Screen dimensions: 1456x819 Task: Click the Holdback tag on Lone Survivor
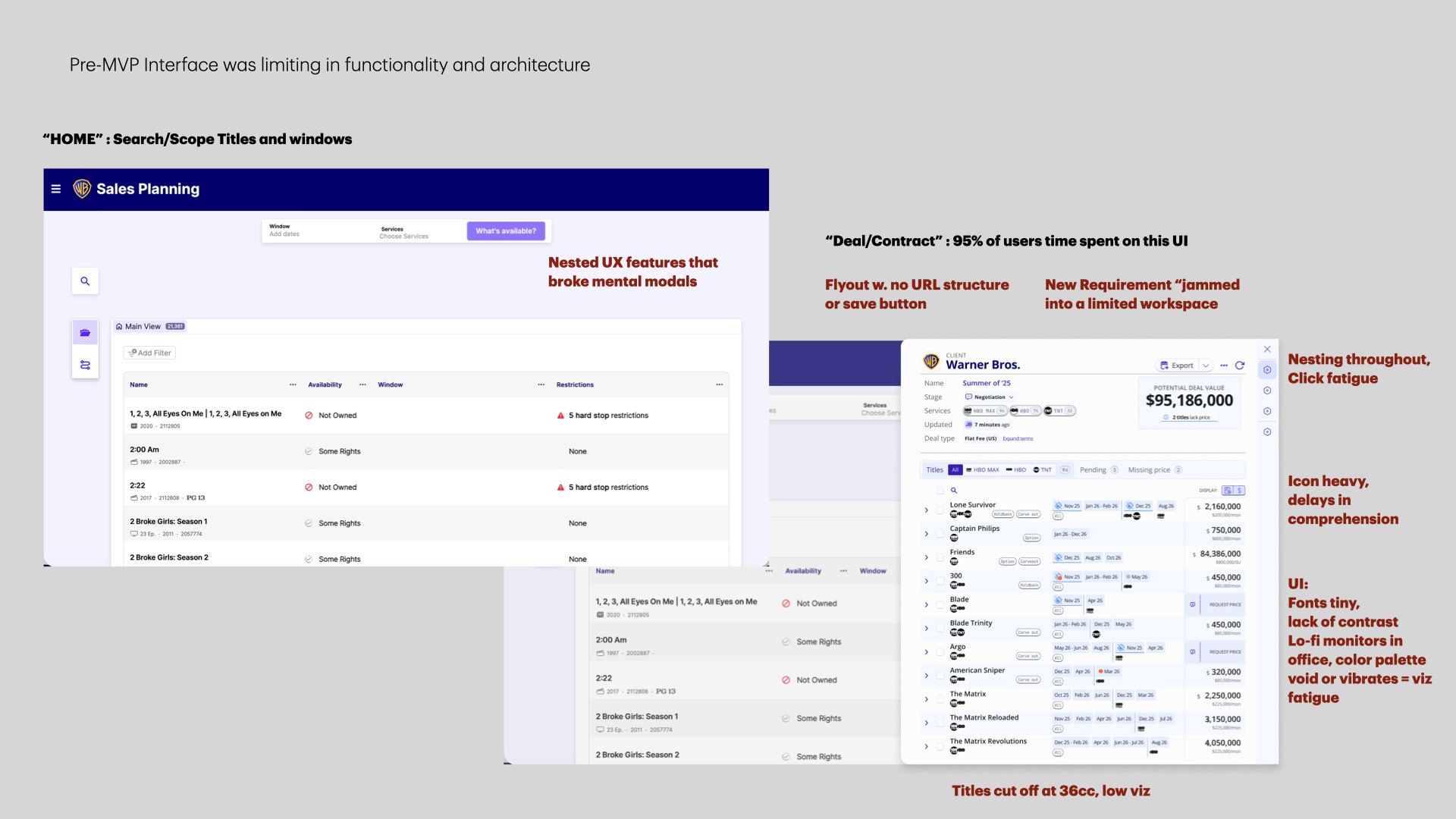[x=1003, y=515]
